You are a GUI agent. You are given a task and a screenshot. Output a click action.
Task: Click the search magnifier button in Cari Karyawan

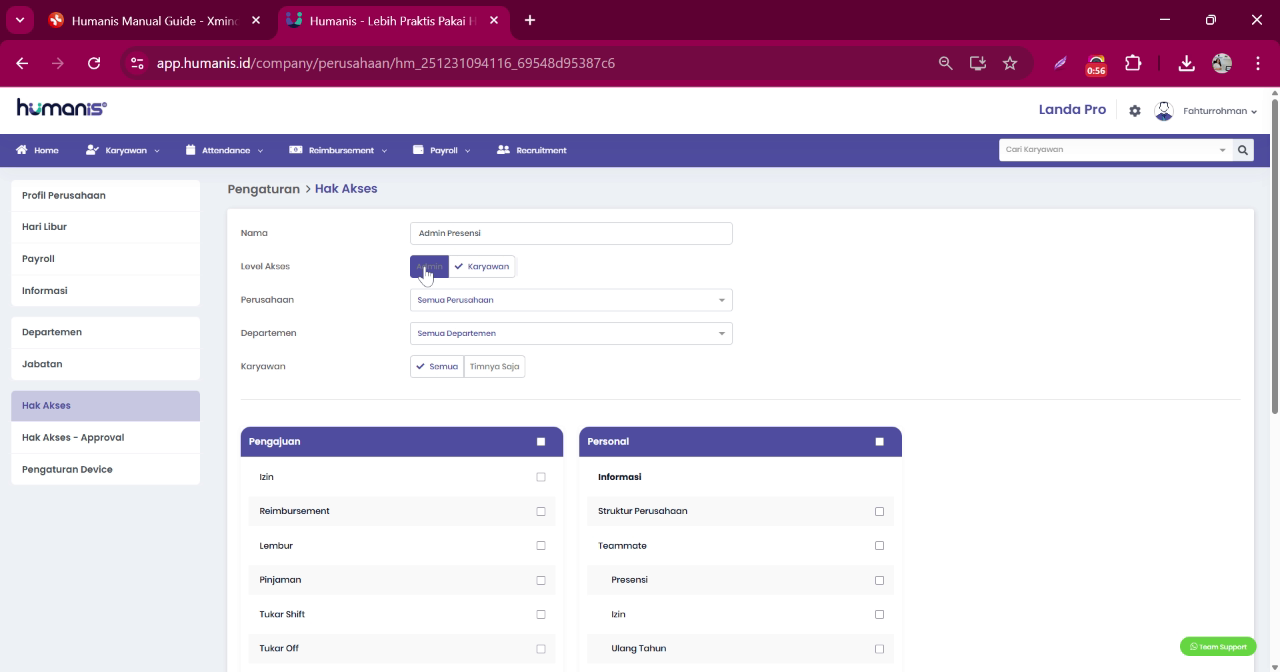pyautogui.click(x=1243, y=150)
